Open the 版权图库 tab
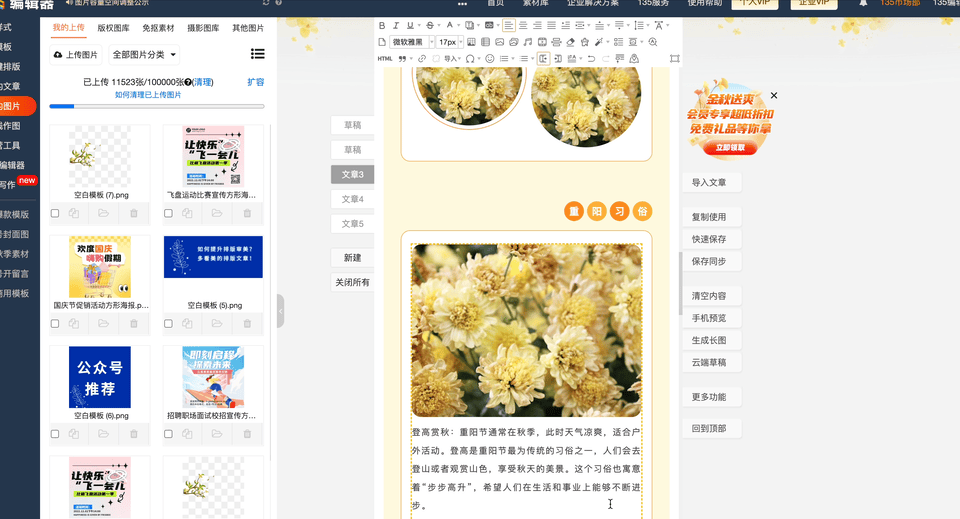Viewport: 960px width, 519px height. [113, 28]
